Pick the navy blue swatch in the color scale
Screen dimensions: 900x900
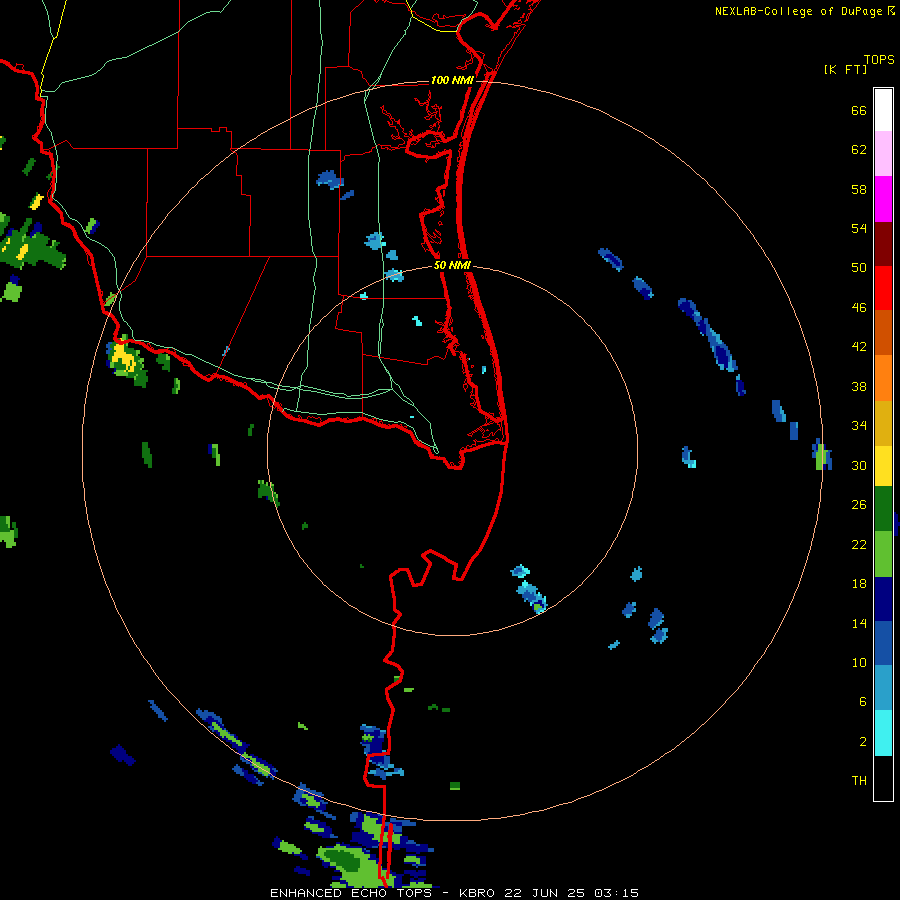click(883, 599)
